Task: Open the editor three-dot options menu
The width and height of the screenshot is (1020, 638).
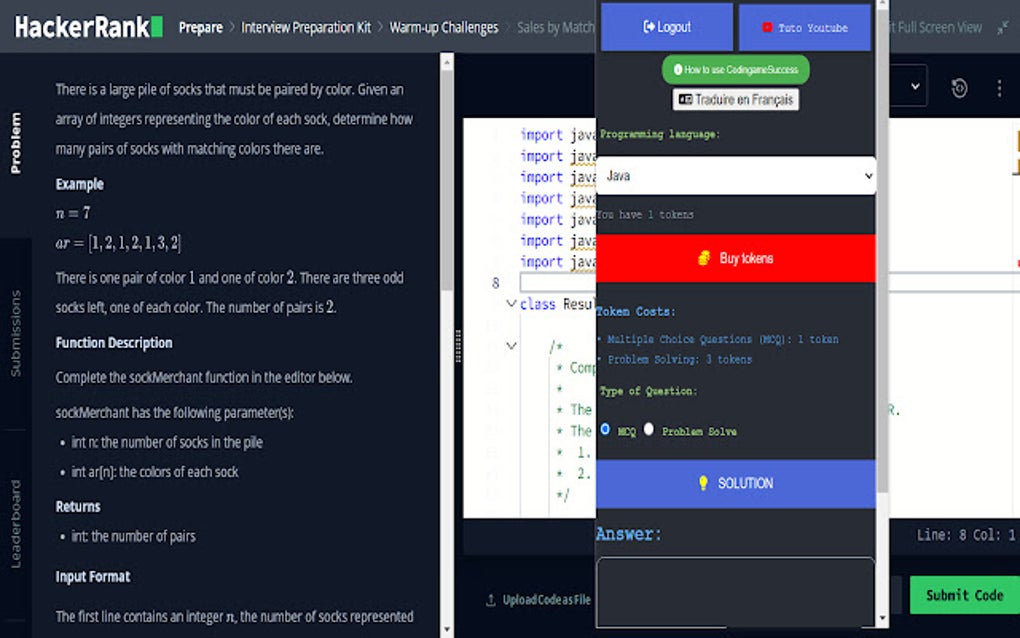Action: tap(998, 88)
